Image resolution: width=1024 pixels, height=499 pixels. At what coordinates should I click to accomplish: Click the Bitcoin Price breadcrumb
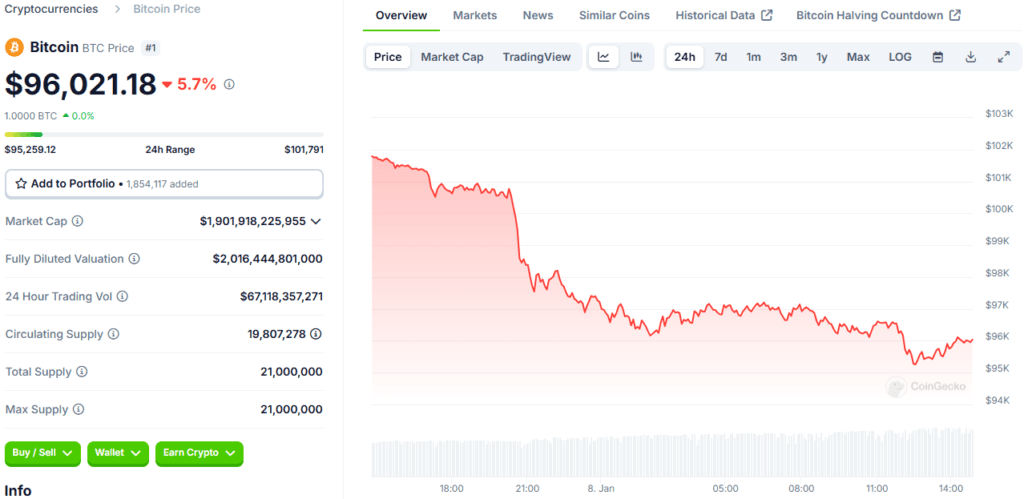coord(167,9)
